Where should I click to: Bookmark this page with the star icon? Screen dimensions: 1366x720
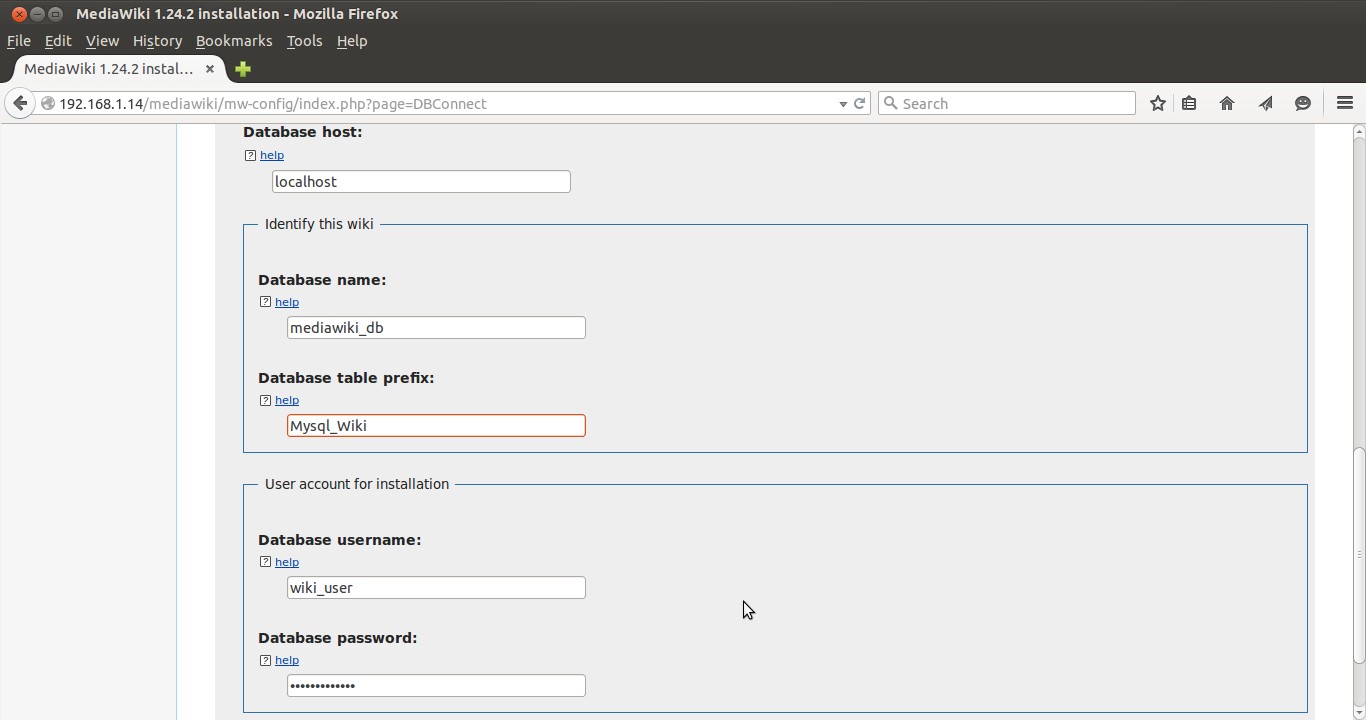tap(1157, 103)
